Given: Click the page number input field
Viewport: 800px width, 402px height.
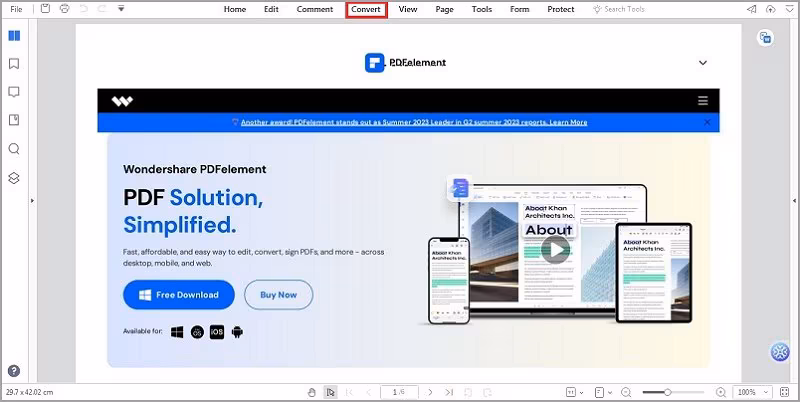Looking at the screenshot, I should tap(399, 392).
